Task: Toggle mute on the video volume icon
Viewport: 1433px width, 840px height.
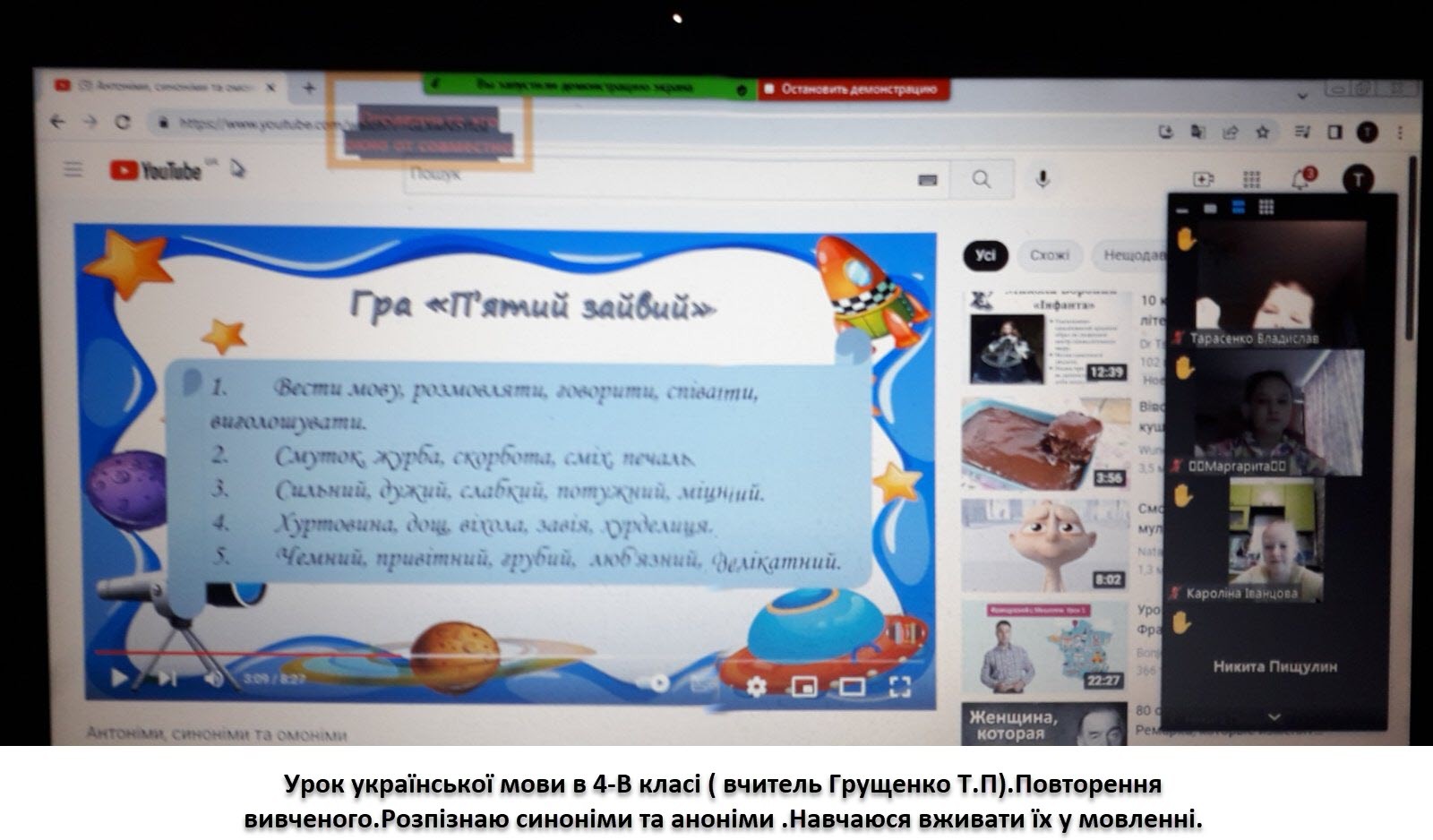Action: click(x=213, y=679)
